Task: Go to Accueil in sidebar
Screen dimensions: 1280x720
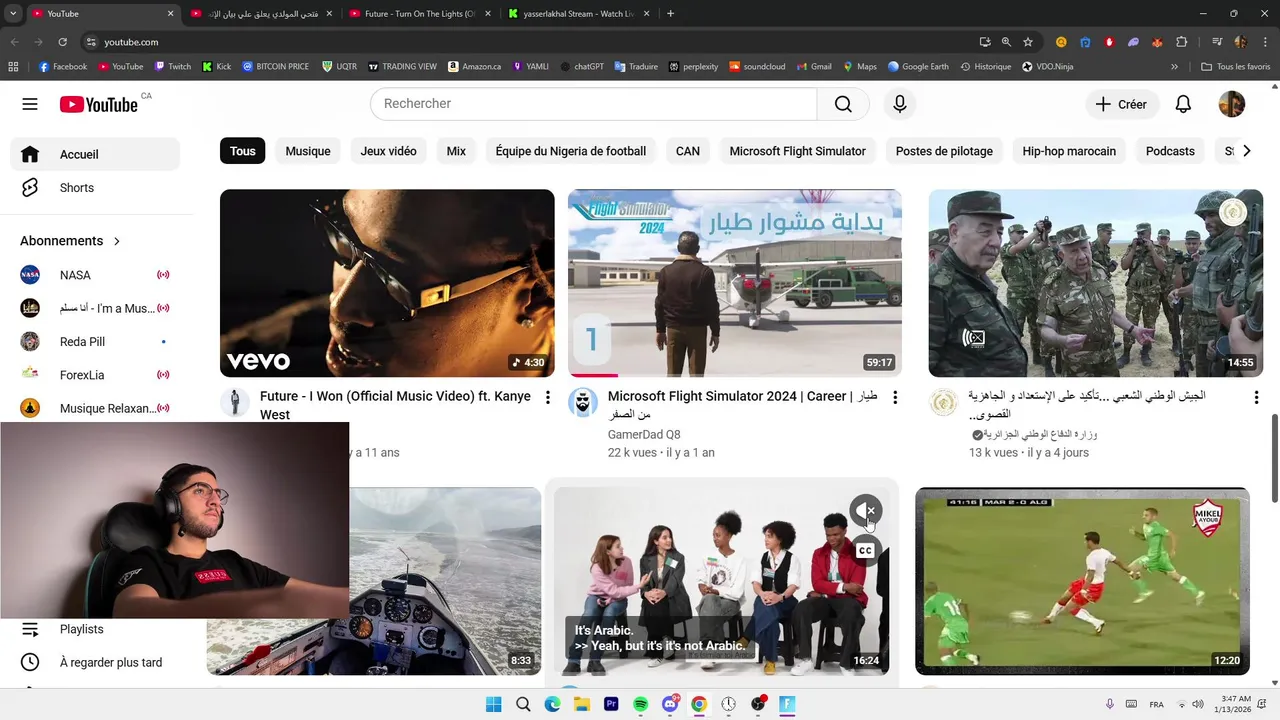Action: pyautogui.click(x=95, y=154)
